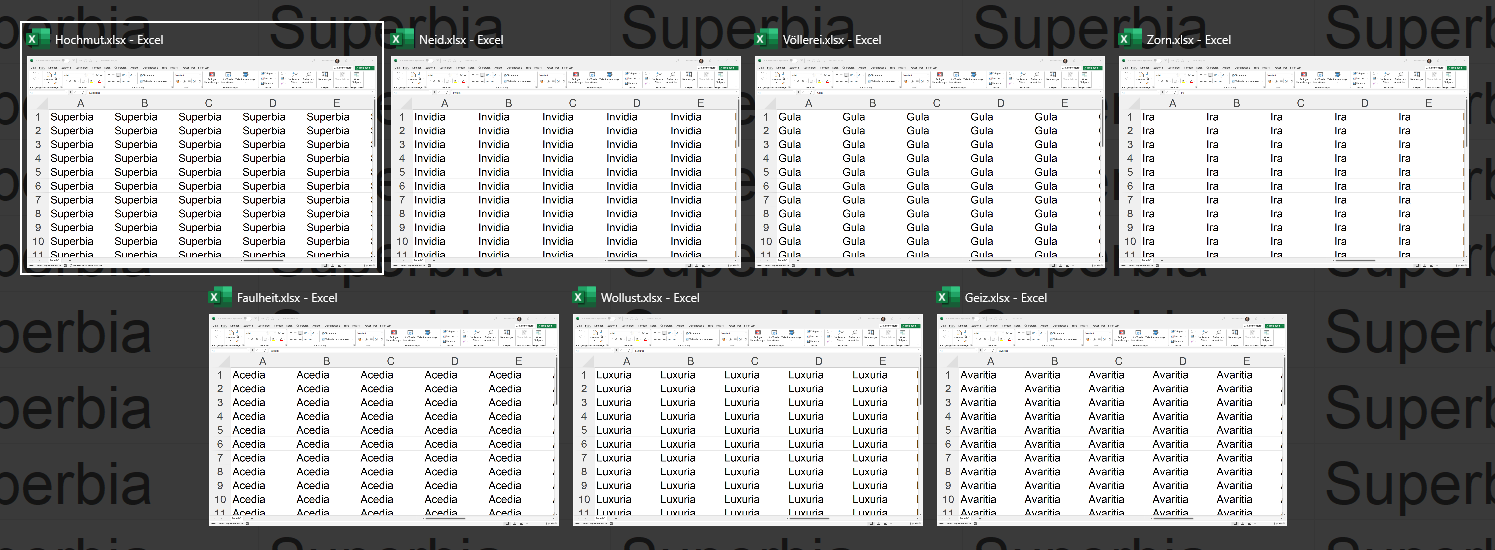
Task: Click the "Völlerei.xlsx - Excel" title label
Action: (832, 40)
